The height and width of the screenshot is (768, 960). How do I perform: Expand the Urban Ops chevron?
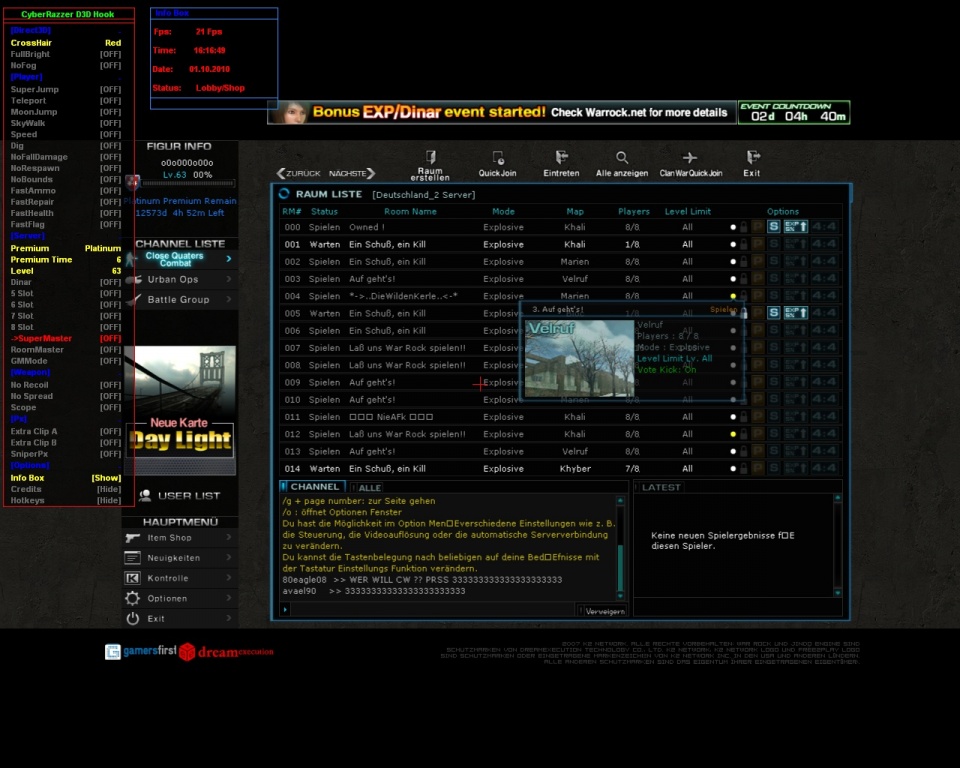pos(229,279)
